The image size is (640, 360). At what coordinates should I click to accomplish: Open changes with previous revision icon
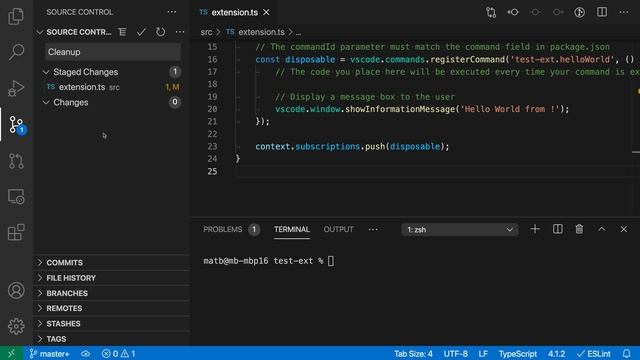[513, 12]
